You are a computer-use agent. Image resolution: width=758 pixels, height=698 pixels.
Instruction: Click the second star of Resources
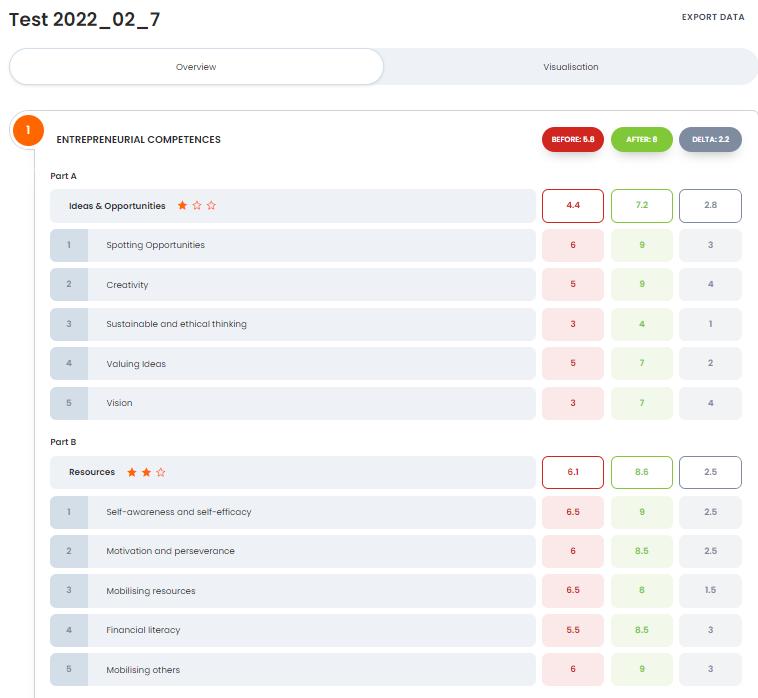(x=146, y=472)
